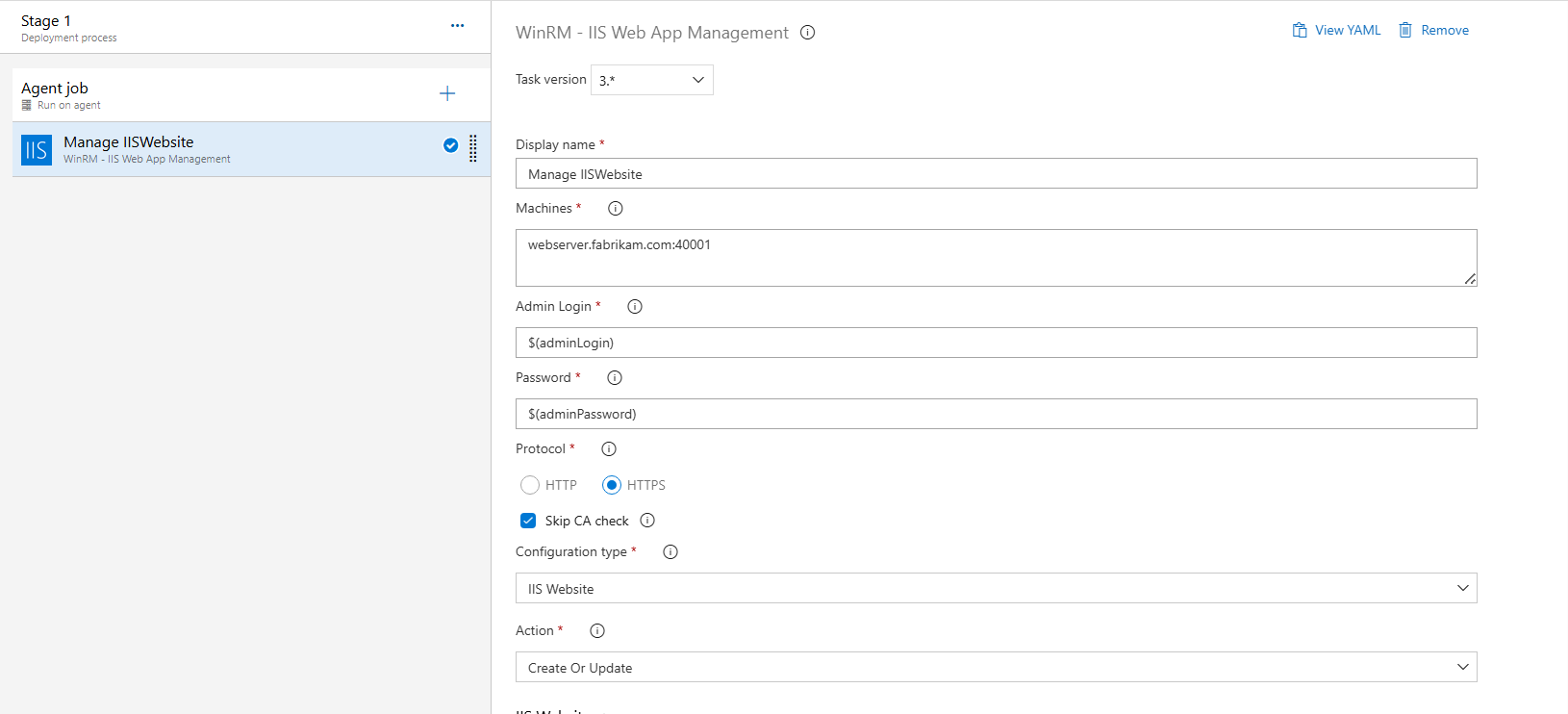
Task: Uncheck Skip CA check checkbox
Action: click(x=528, y=521)
